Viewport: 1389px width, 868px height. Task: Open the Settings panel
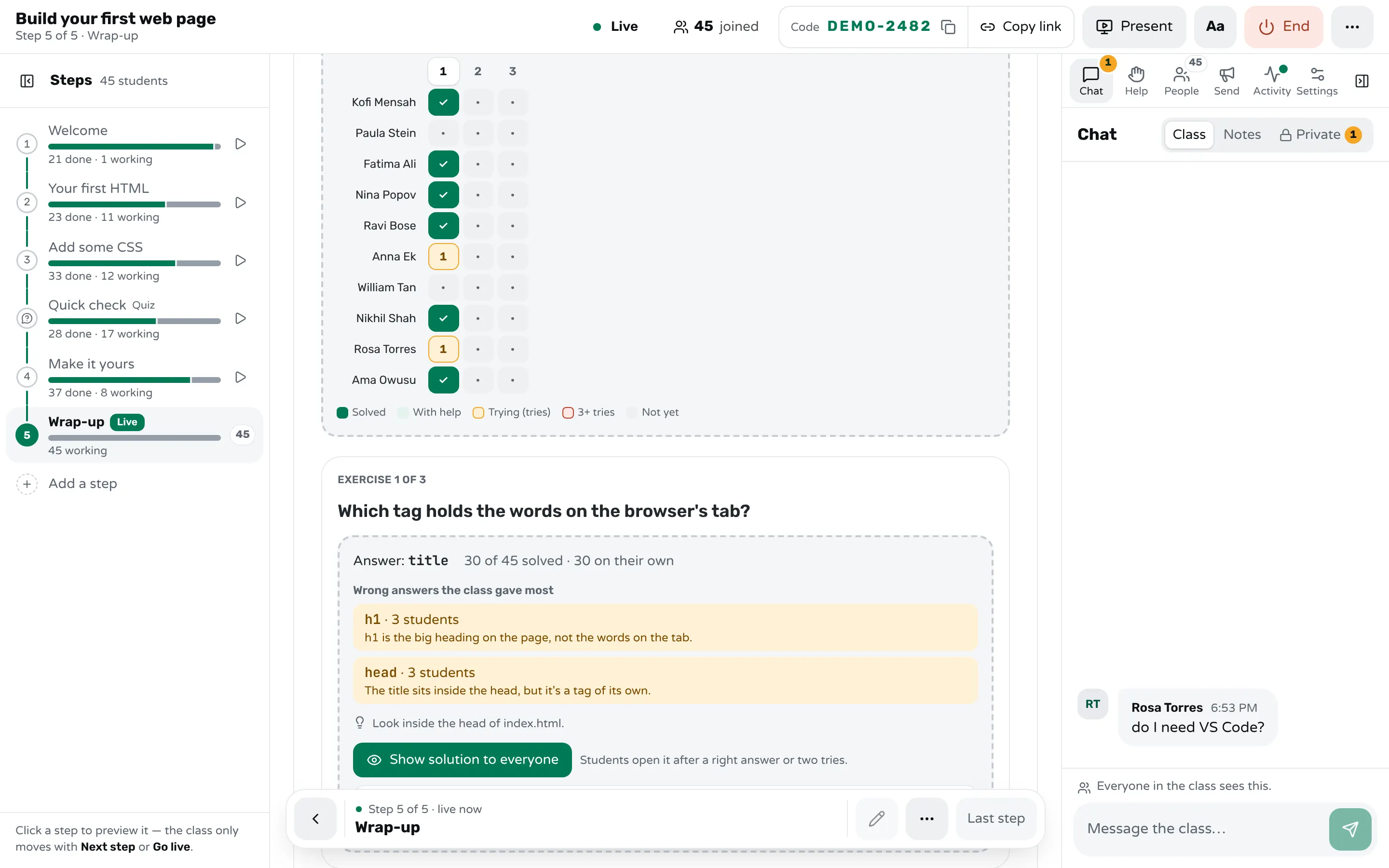click(x=1317, y=81)
